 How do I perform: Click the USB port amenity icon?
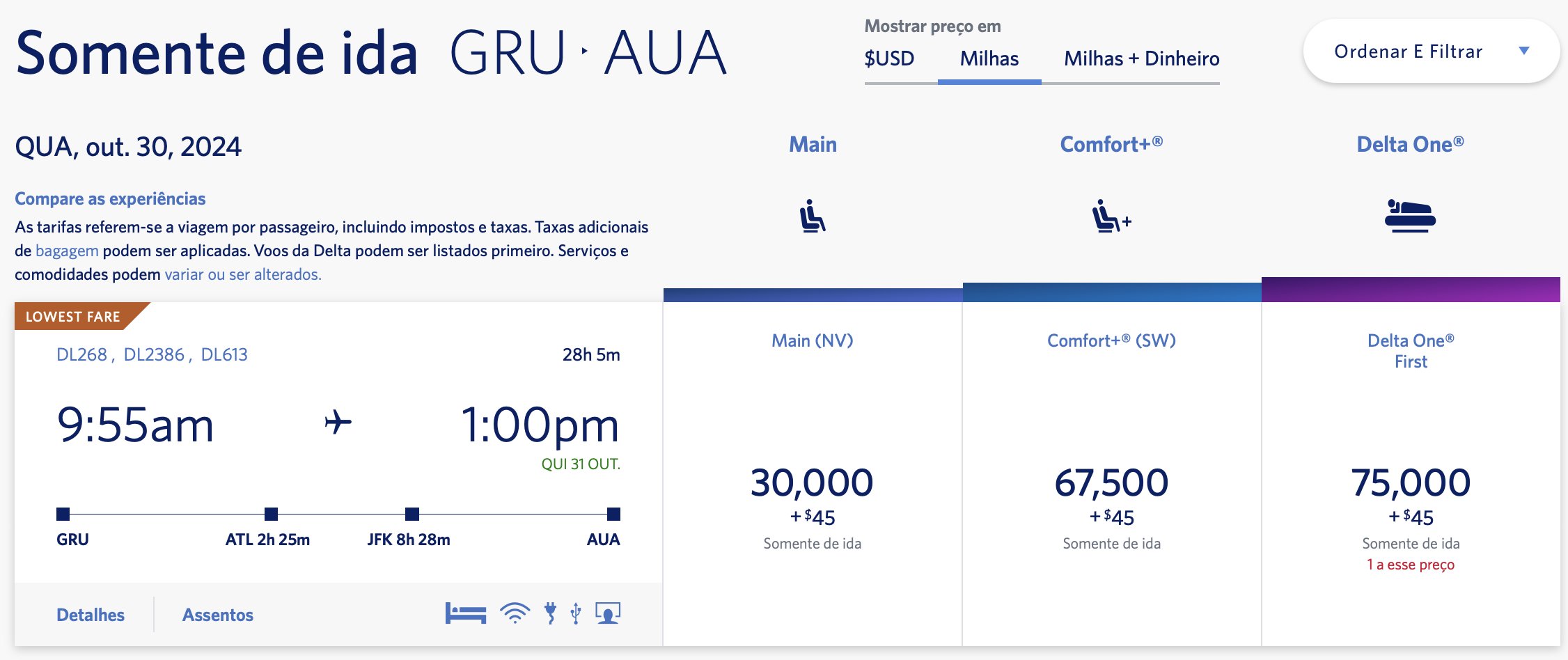click(x=576, y=613)
